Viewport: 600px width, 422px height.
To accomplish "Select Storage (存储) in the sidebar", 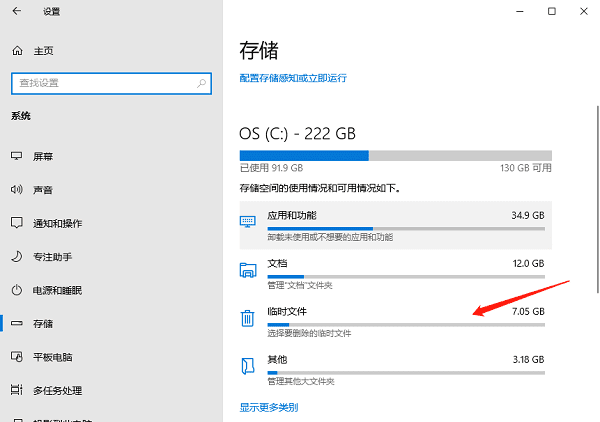I will pos(43,323).
